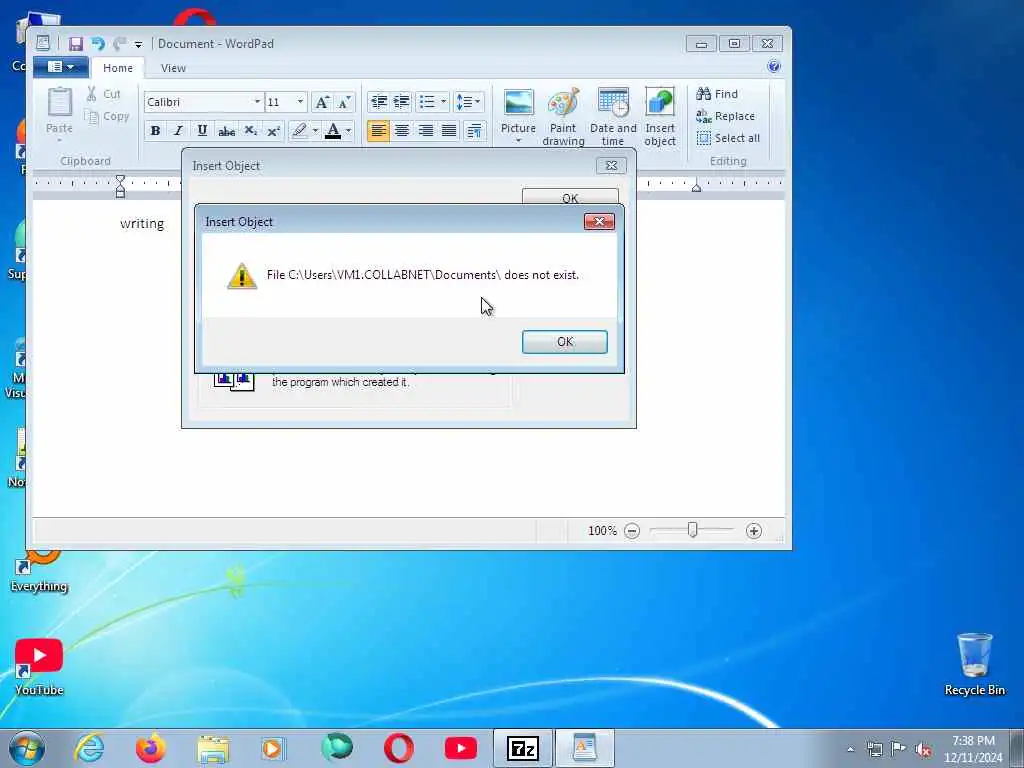Open 7-Zip from the taskbar
1024x768 pixels.
(522, 748)
